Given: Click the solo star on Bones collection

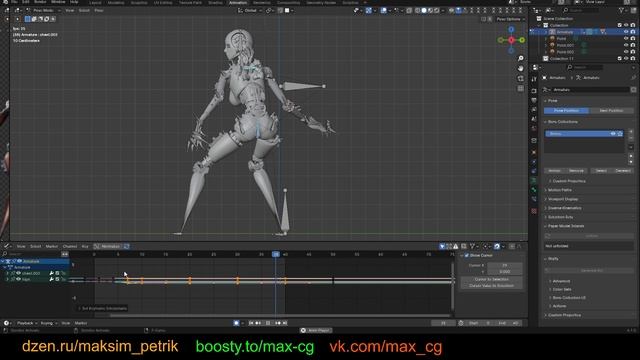Looking at the screenshot, I should point(620,133).
